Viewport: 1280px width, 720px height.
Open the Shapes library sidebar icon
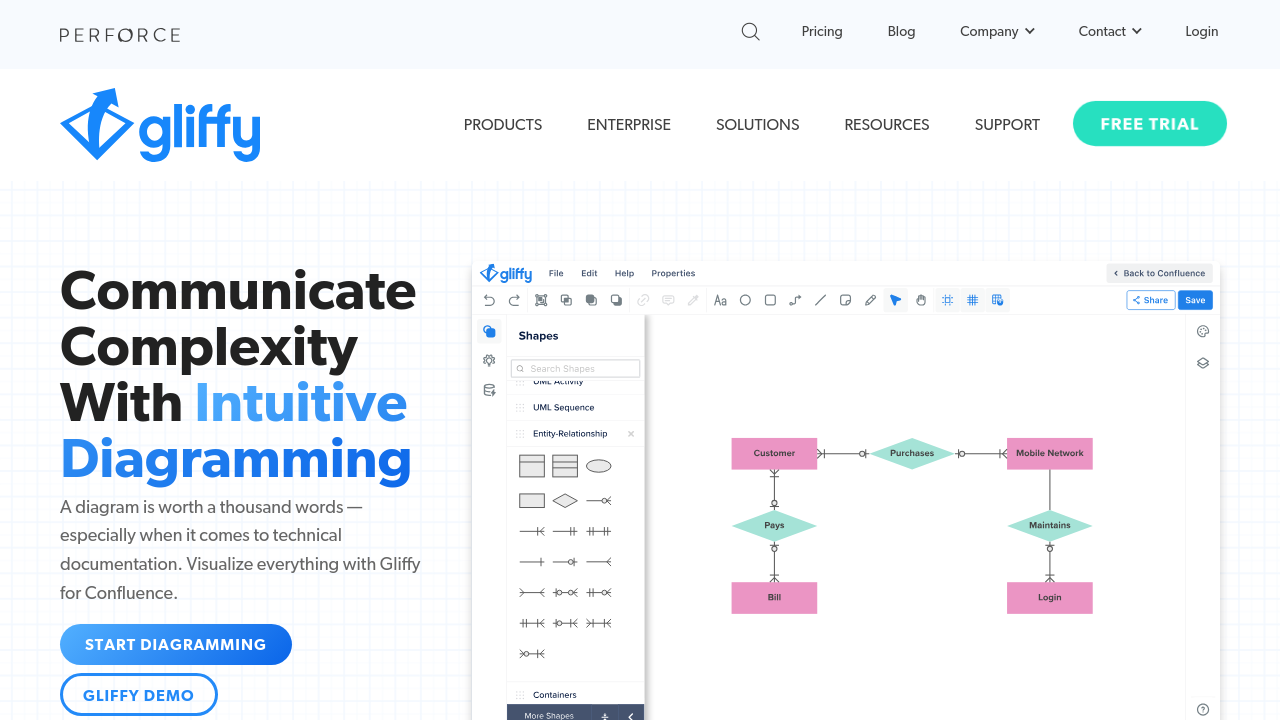point(489,331)
